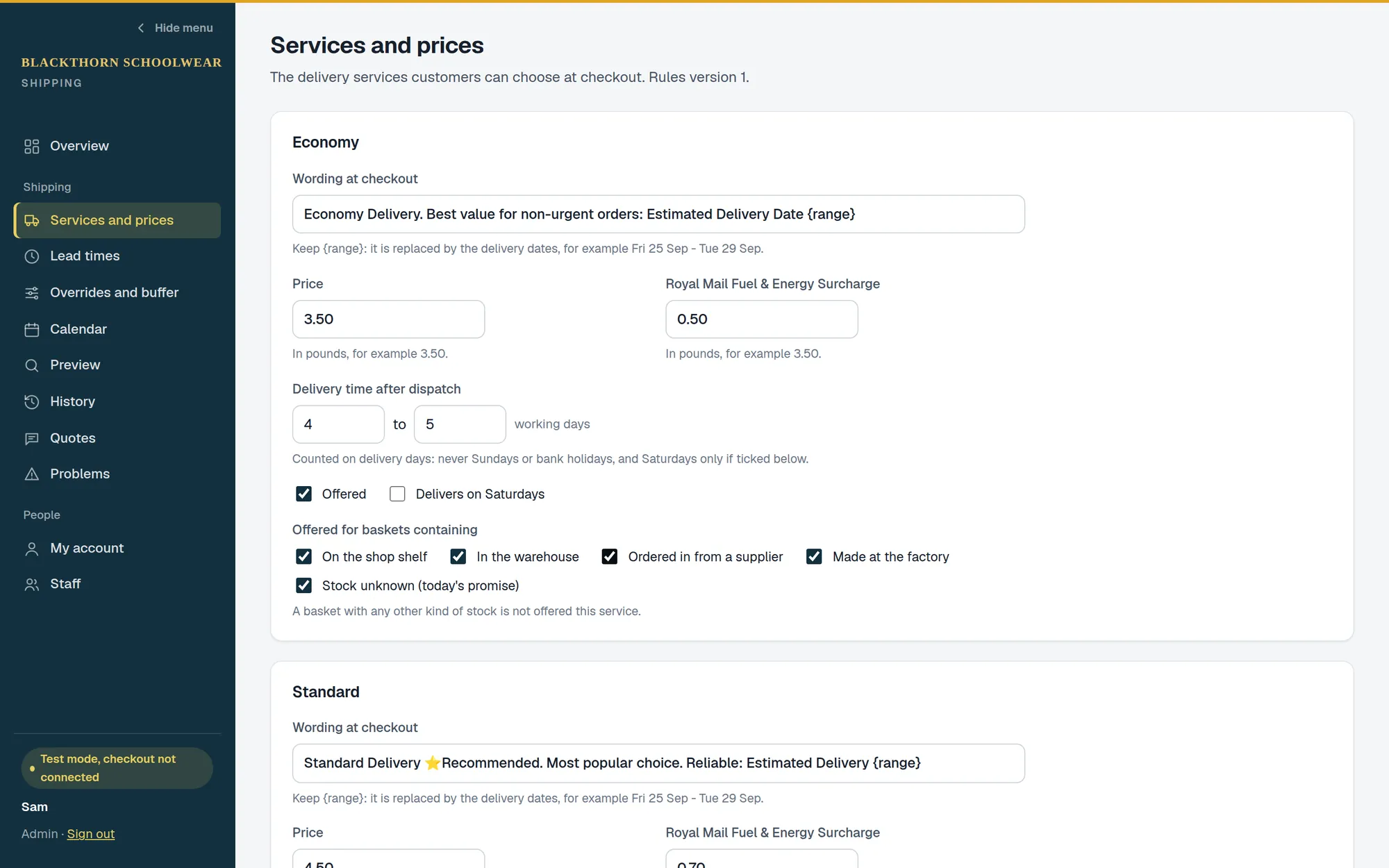Open the History menu item
Viewport: 1389px width, 868px height.
point(117,401)
